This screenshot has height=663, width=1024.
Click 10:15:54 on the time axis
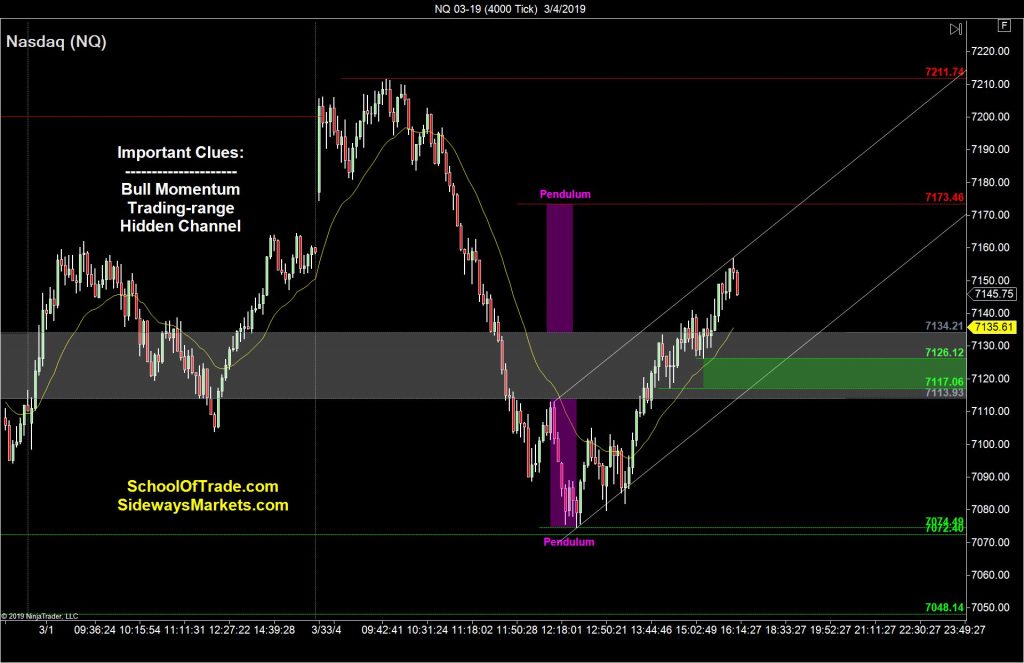(139, 630)
